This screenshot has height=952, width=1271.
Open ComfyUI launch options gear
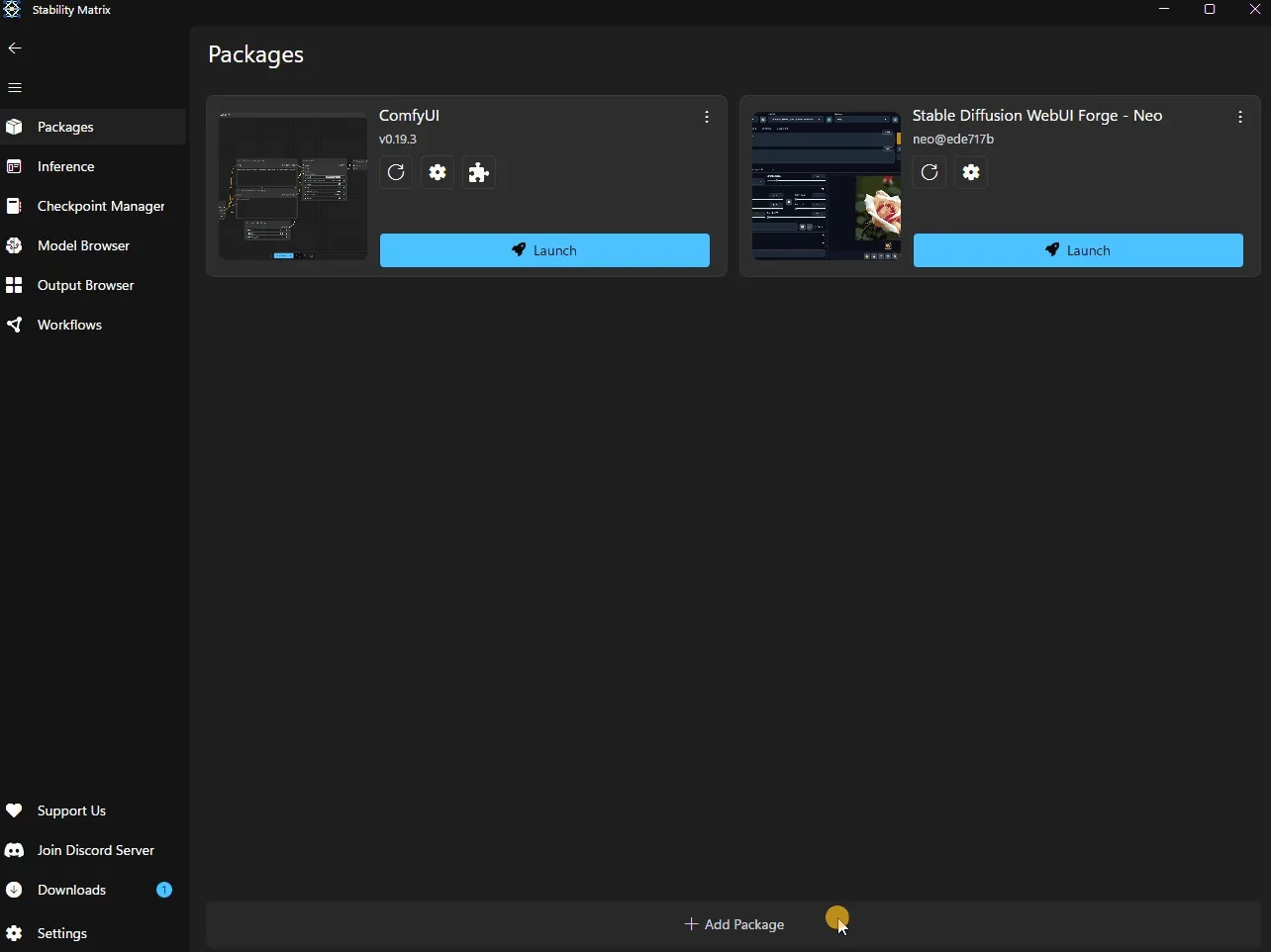[x=438, y=173]
